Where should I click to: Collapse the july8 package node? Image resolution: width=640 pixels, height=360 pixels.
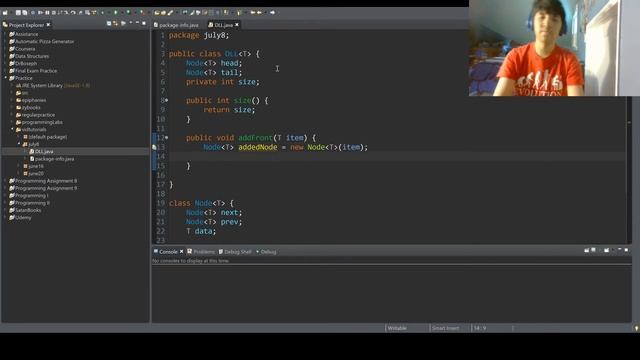(x=19, y=144)
